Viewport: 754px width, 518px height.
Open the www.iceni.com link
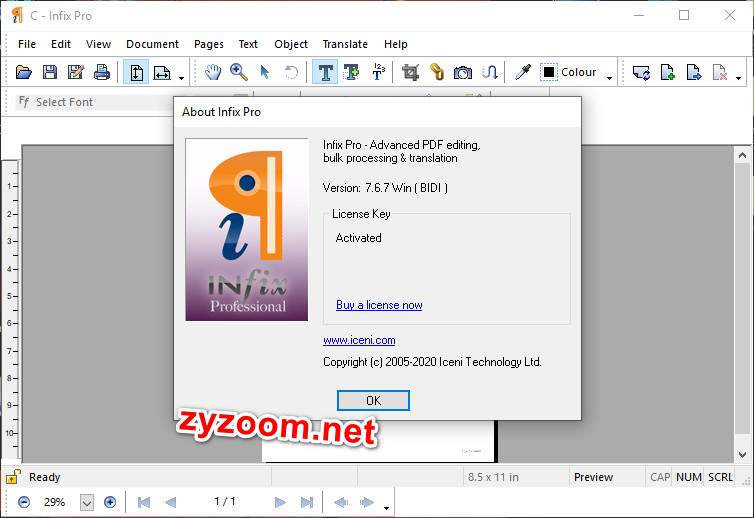(359, 340)
